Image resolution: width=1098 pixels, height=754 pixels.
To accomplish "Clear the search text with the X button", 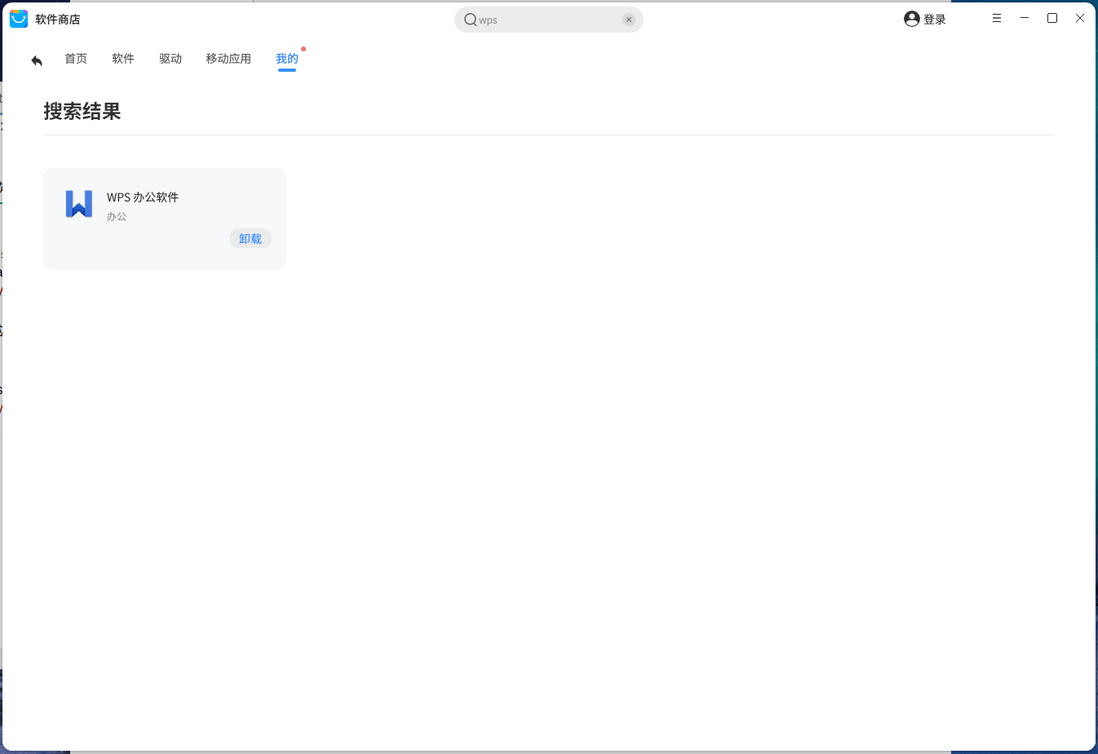I will (x=629, y=19).
